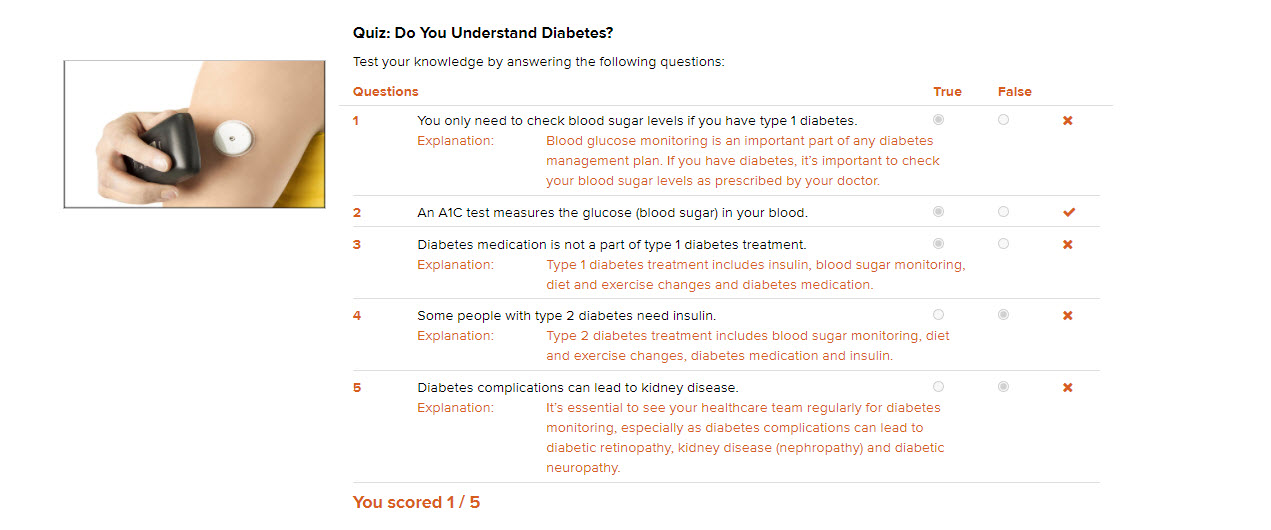Screen dimensions: 1271x530
Task: Click the incorrect X icon for question 4
Action: (x=1067, y=316)
